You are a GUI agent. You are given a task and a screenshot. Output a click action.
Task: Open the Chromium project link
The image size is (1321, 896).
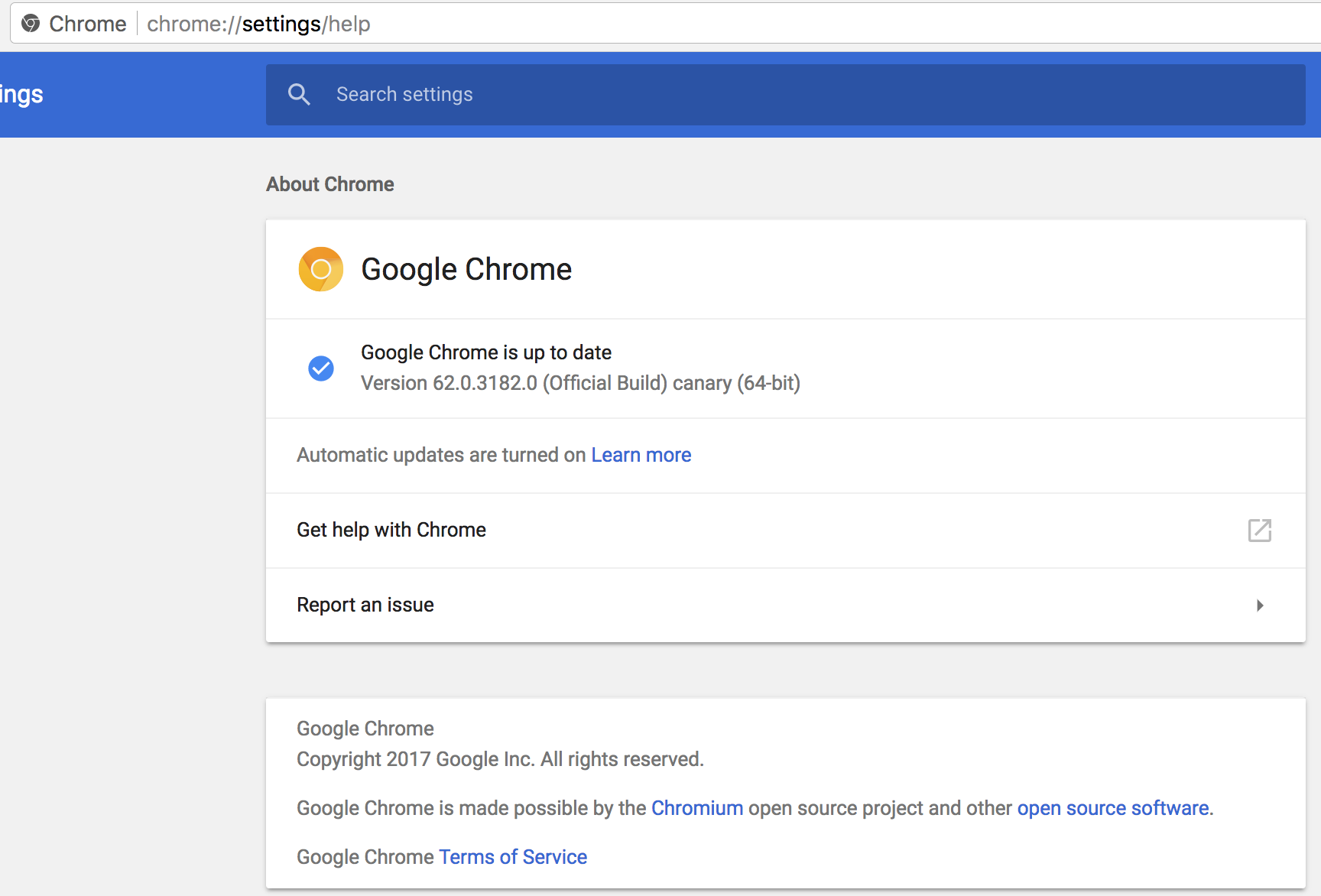point(697,808)
